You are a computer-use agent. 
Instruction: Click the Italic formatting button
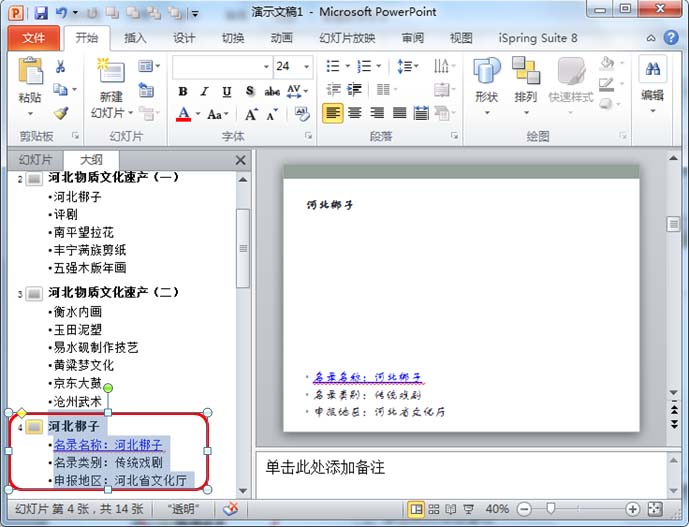(206, 91)
